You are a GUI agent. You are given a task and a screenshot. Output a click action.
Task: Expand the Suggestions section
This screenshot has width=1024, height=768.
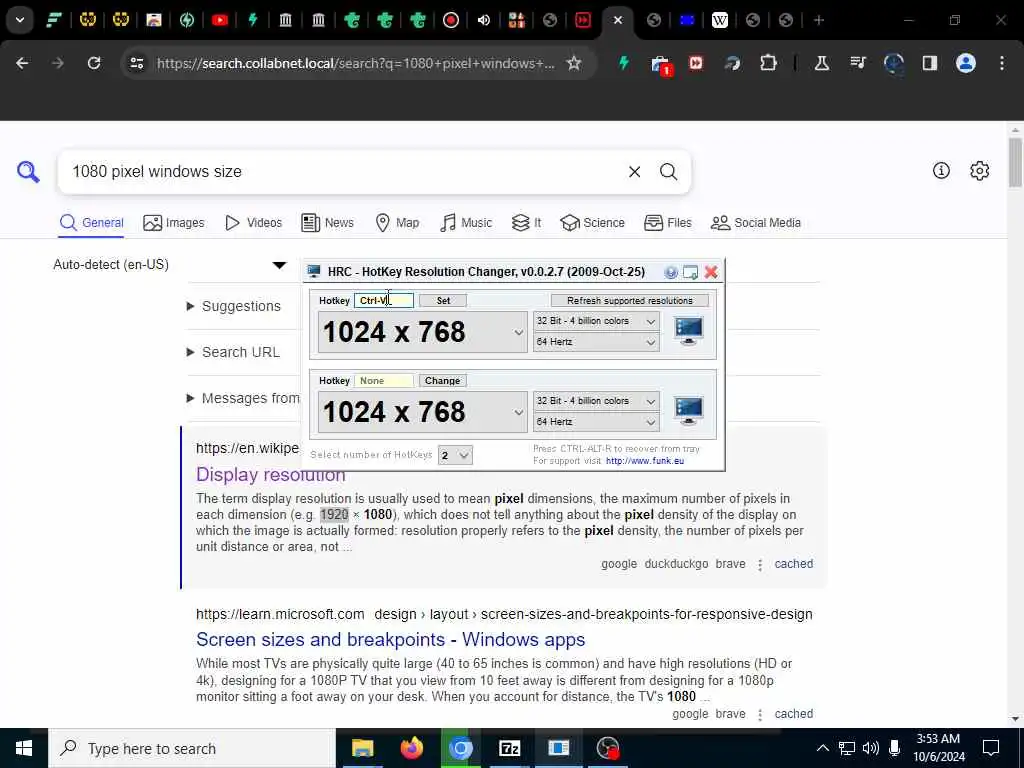pyautogui.click(x=235, y=306)
